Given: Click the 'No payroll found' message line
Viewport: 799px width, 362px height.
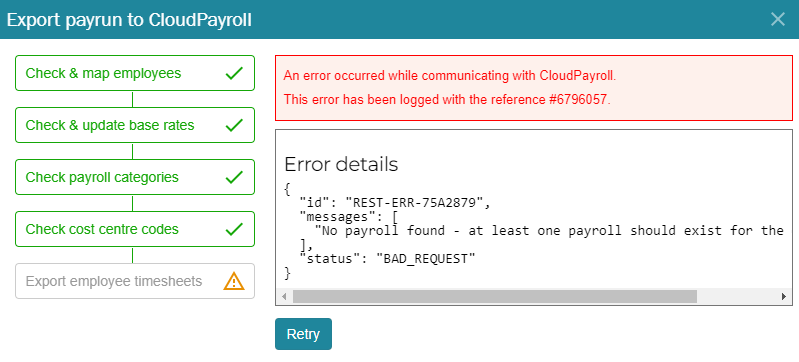Looking at the screenshot, I should (549, 230).
